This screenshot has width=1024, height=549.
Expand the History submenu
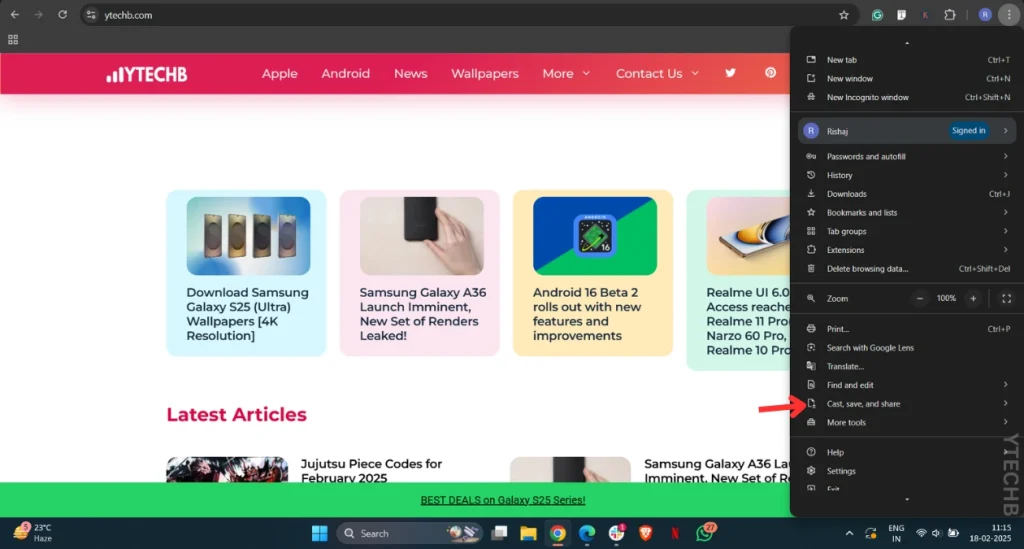(908, 175)
